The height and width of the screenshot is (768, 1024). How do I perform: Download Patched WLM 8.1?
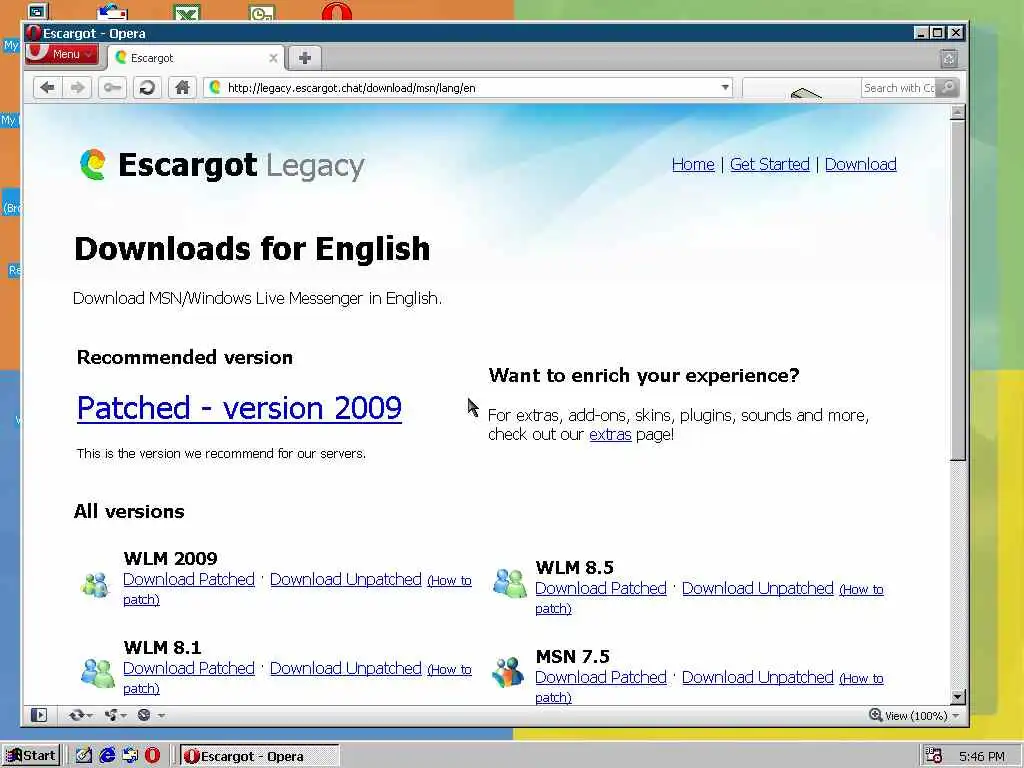click(189, 668)
